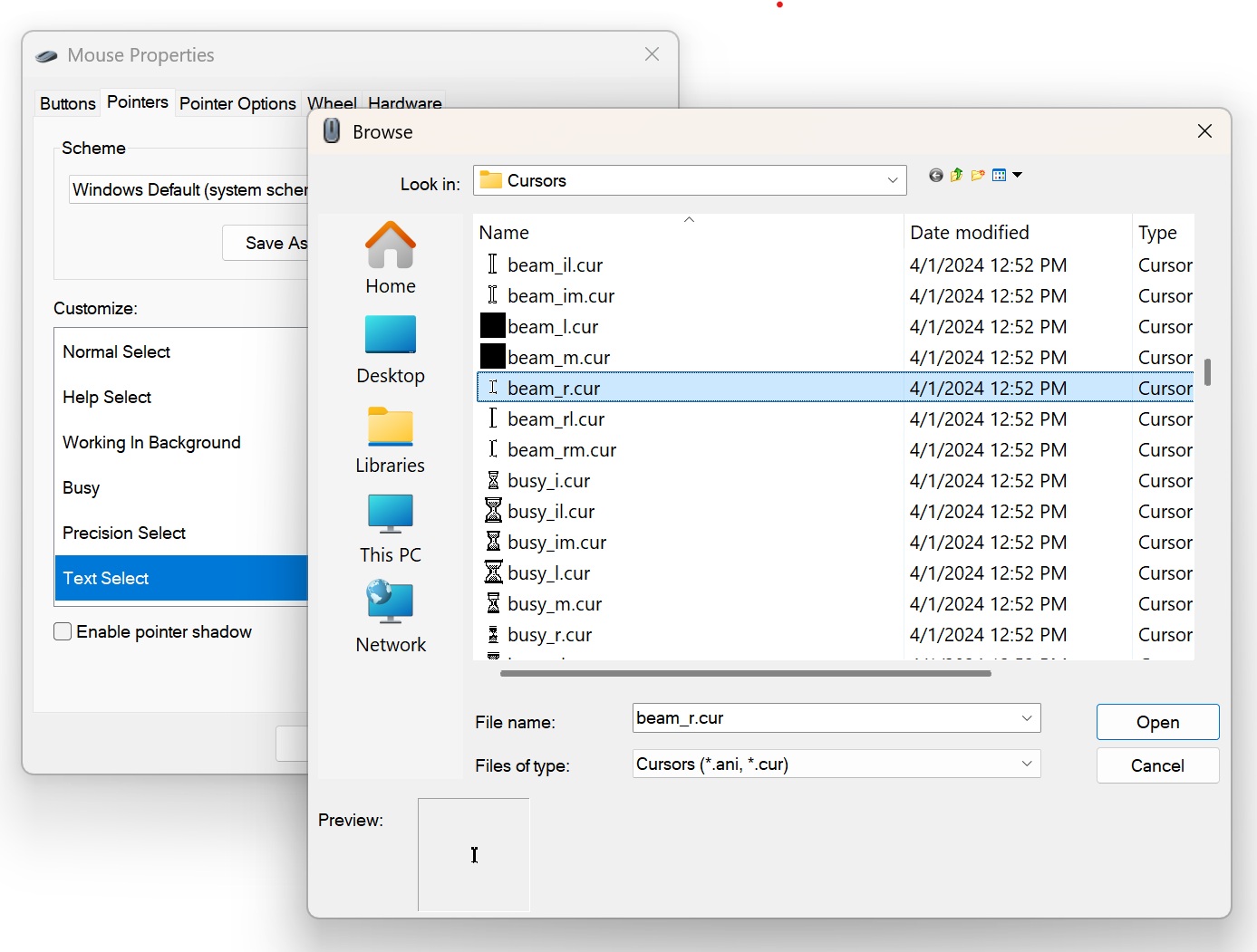Image resolution: width=1257 pixels, height=952 pixels.
Task: Switch to the Pointers tab
Action: (x=138, y=102)
